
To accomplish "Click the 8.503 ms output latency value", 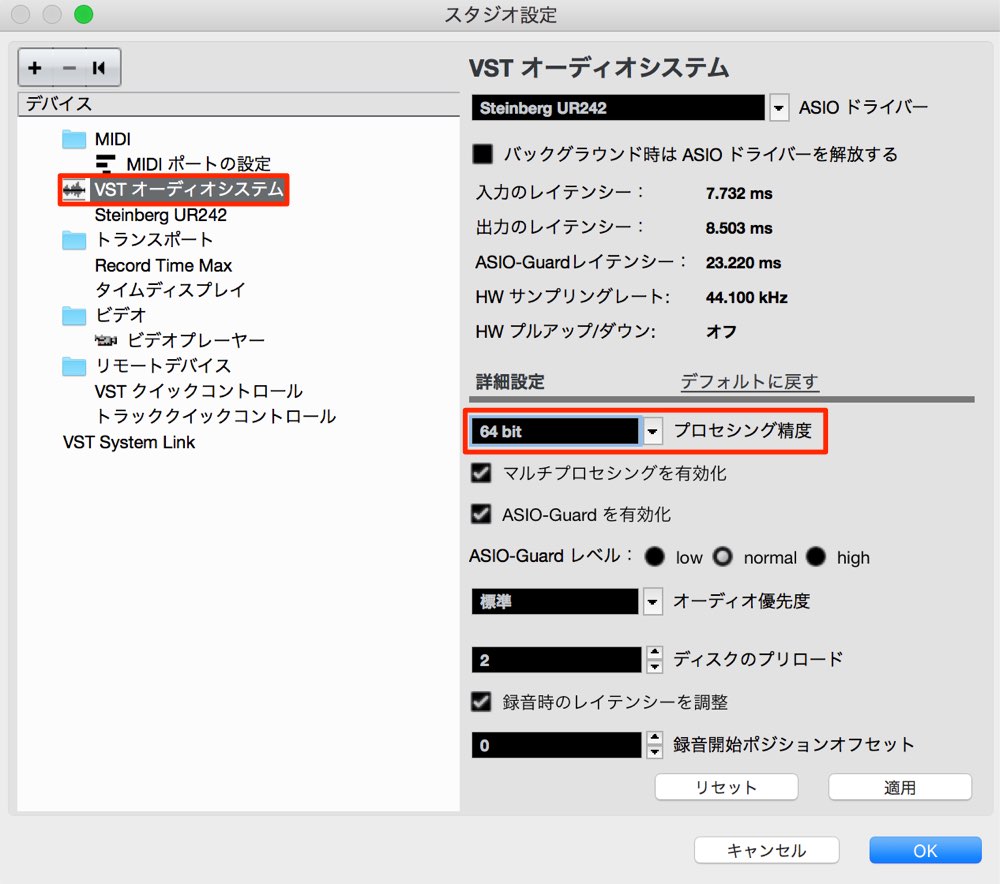I will (x=739, y=228).
